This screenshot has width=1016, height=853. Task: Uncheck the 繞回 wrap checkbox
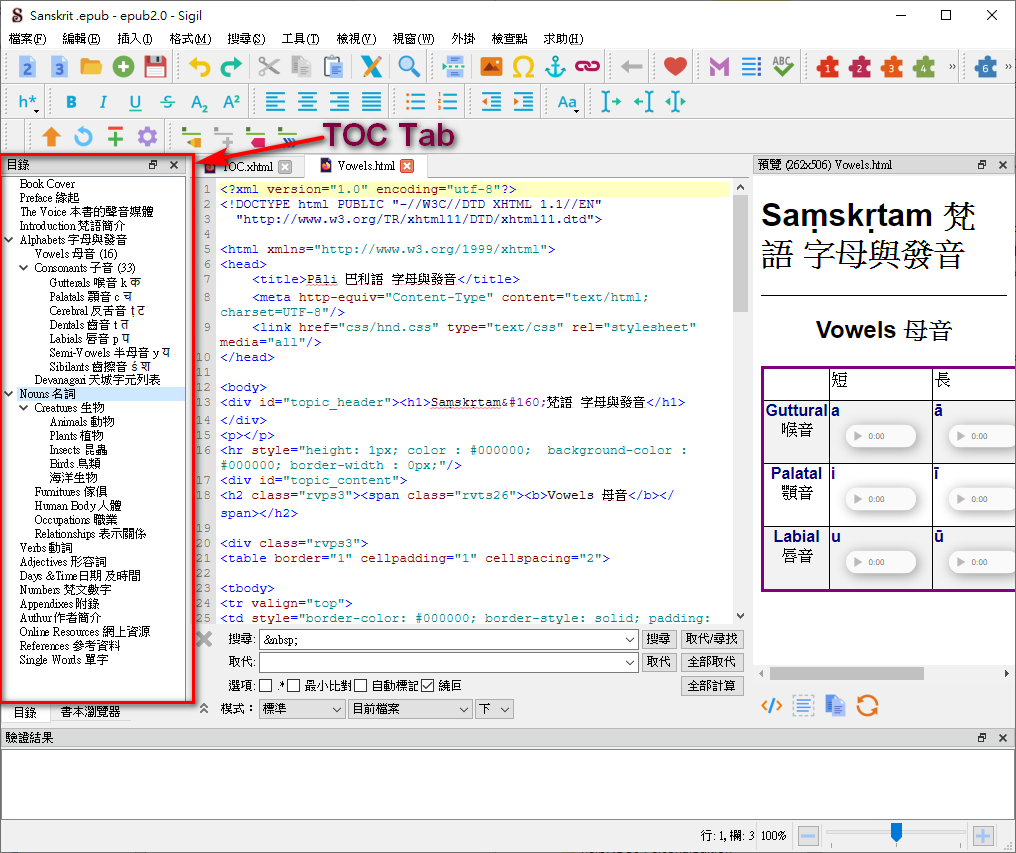[428, 686]
